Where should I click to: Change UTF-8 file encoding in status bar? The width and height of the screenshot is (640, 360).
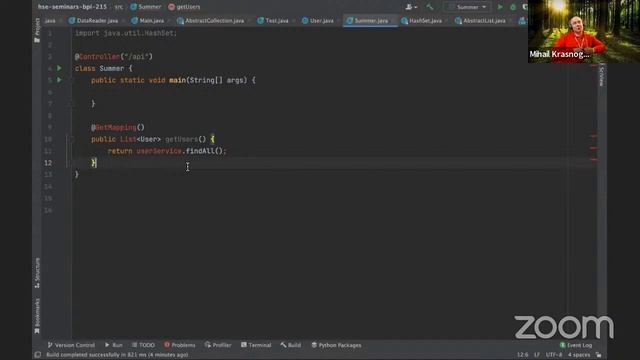[554, 355]
